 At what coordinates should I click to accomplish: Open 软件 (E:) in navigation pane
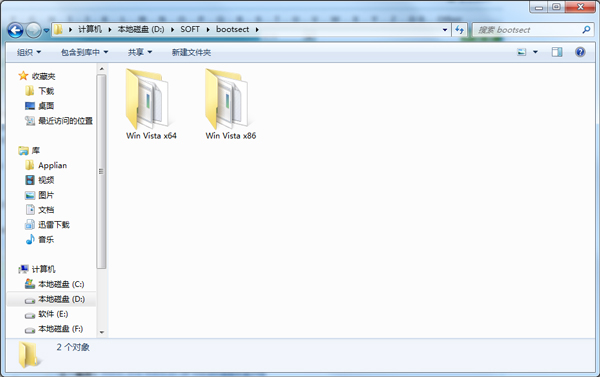point(53,314)
